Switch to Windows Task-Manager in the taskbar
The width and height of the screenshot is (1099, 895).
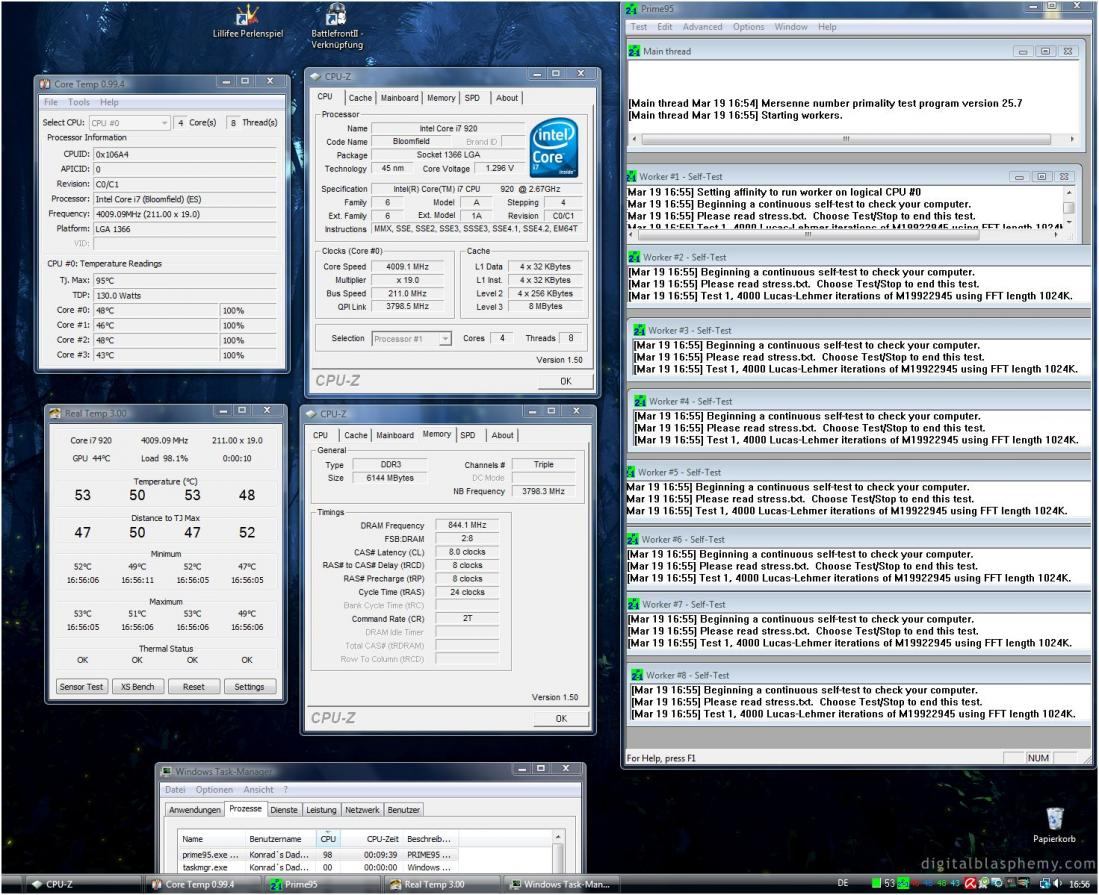click(562, 884)
